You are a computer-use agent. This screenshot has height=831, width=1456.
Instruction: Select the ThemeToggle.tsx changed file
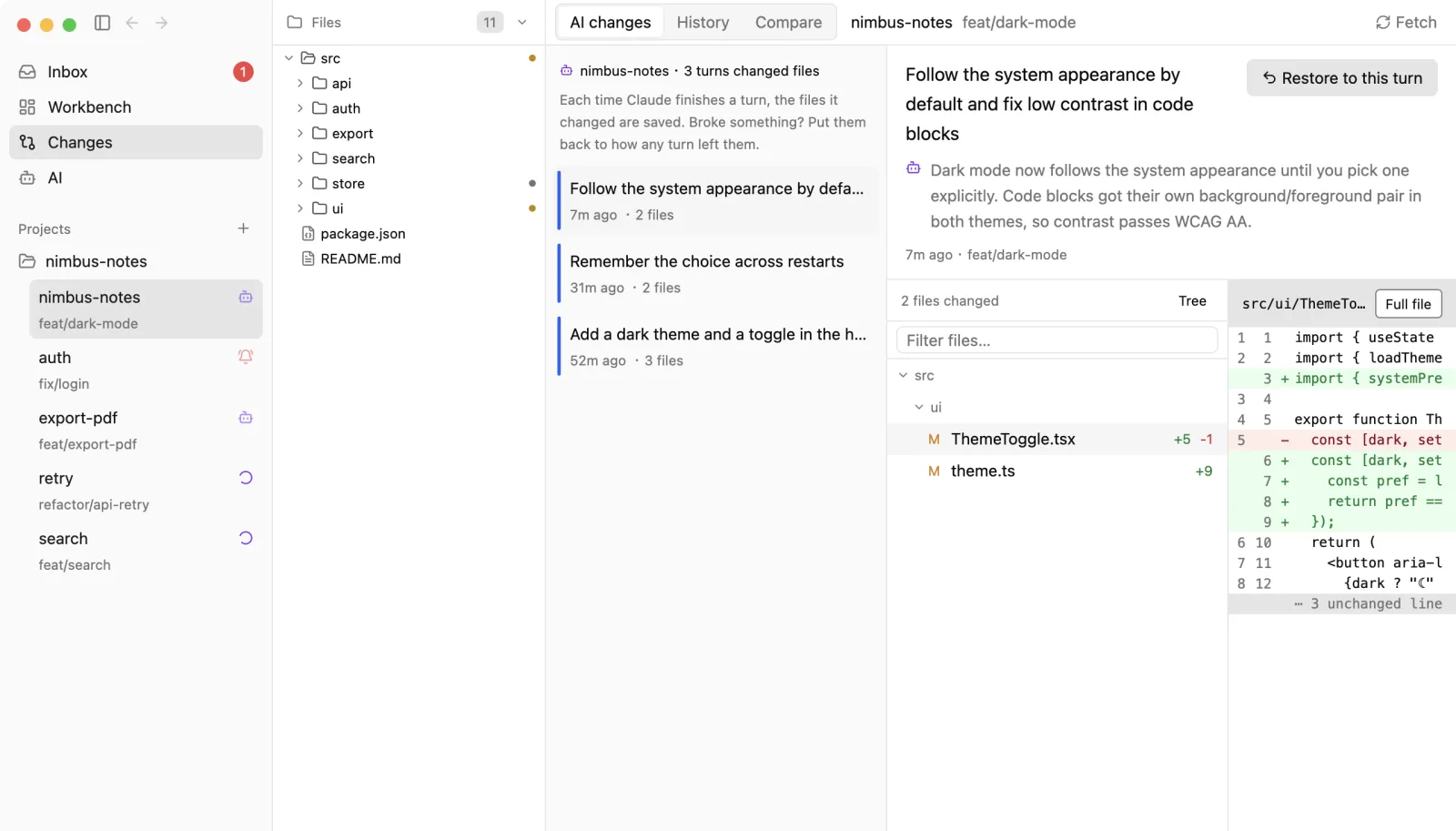[1057, 440]
